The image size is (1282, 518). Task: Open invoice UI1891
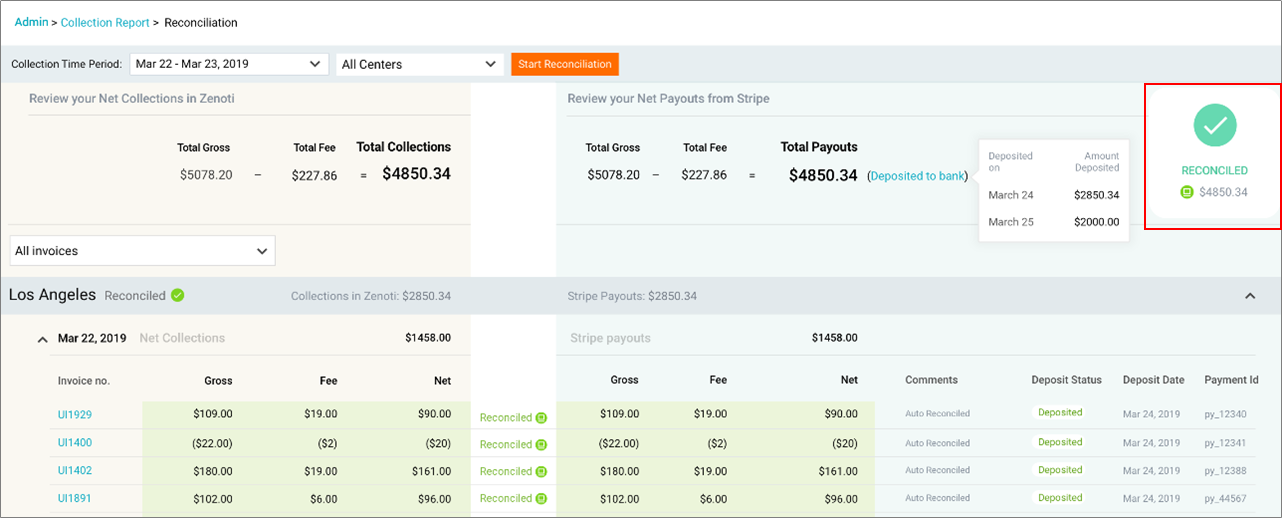(75, 496)
